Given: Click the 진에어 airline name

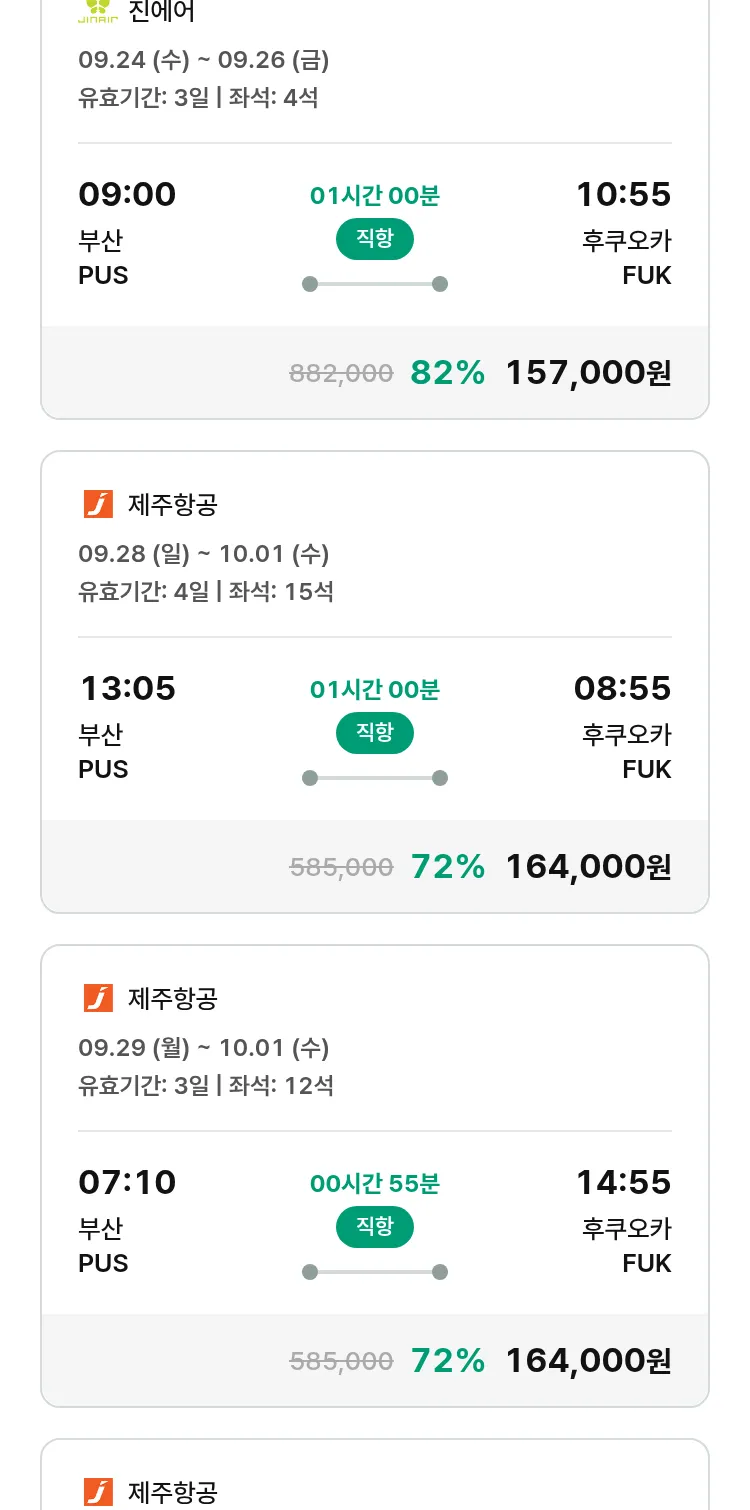Looking at the screenshot, I should [162, 12].
